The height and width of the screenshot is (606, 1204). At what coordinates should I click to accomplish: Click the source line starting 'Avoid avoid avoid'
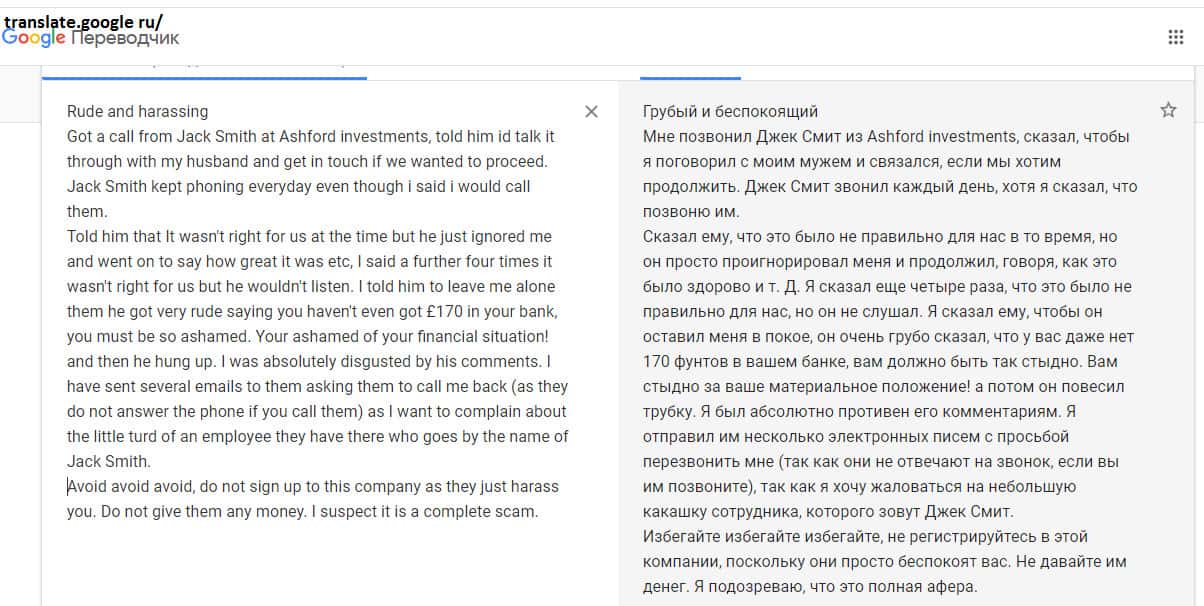313,486
